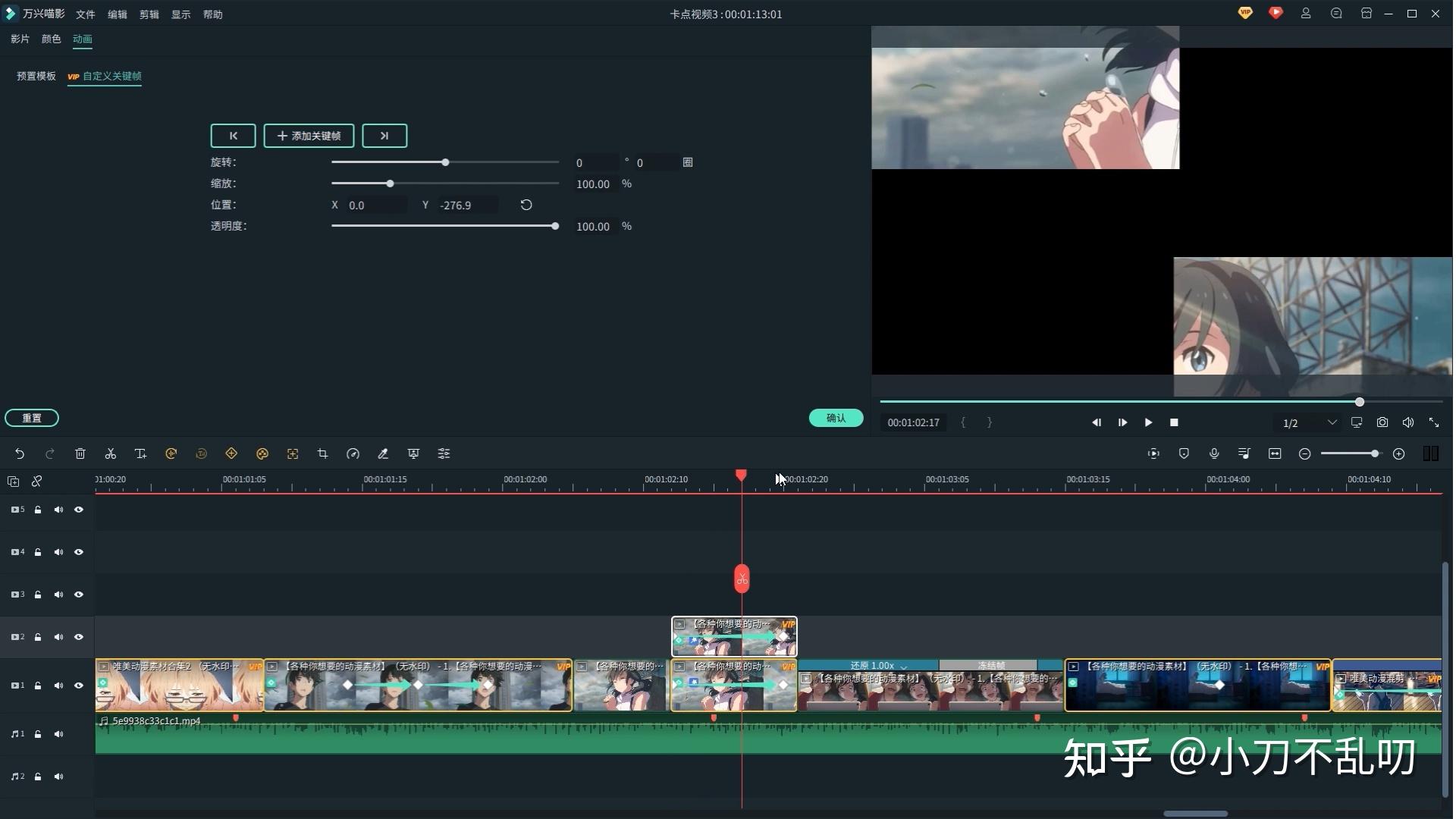Hide video track 2 with eye icon
The width and height of the screenshot is (1456, 819).
79,637
